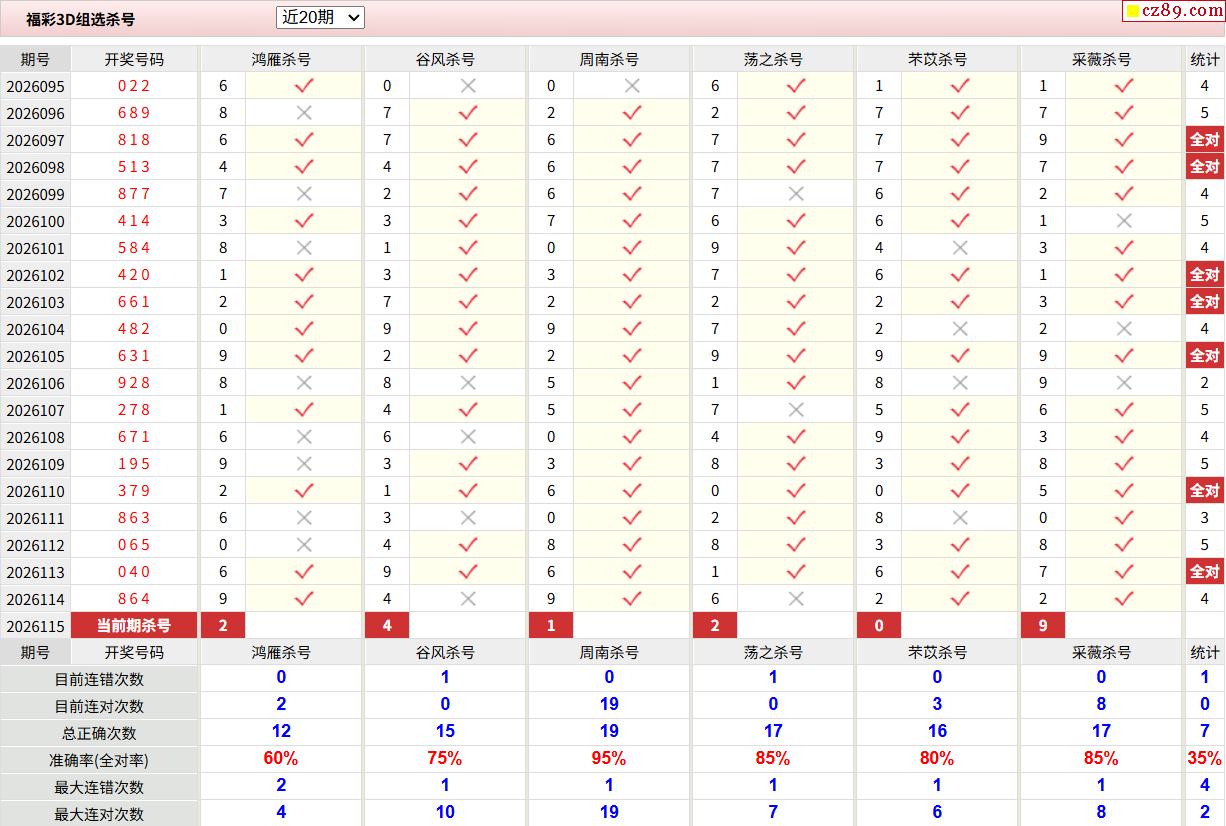This screenshot has height=826, width=1226.
Task: Click the 福彩3D组选杀号 page title
Action: 81,19
